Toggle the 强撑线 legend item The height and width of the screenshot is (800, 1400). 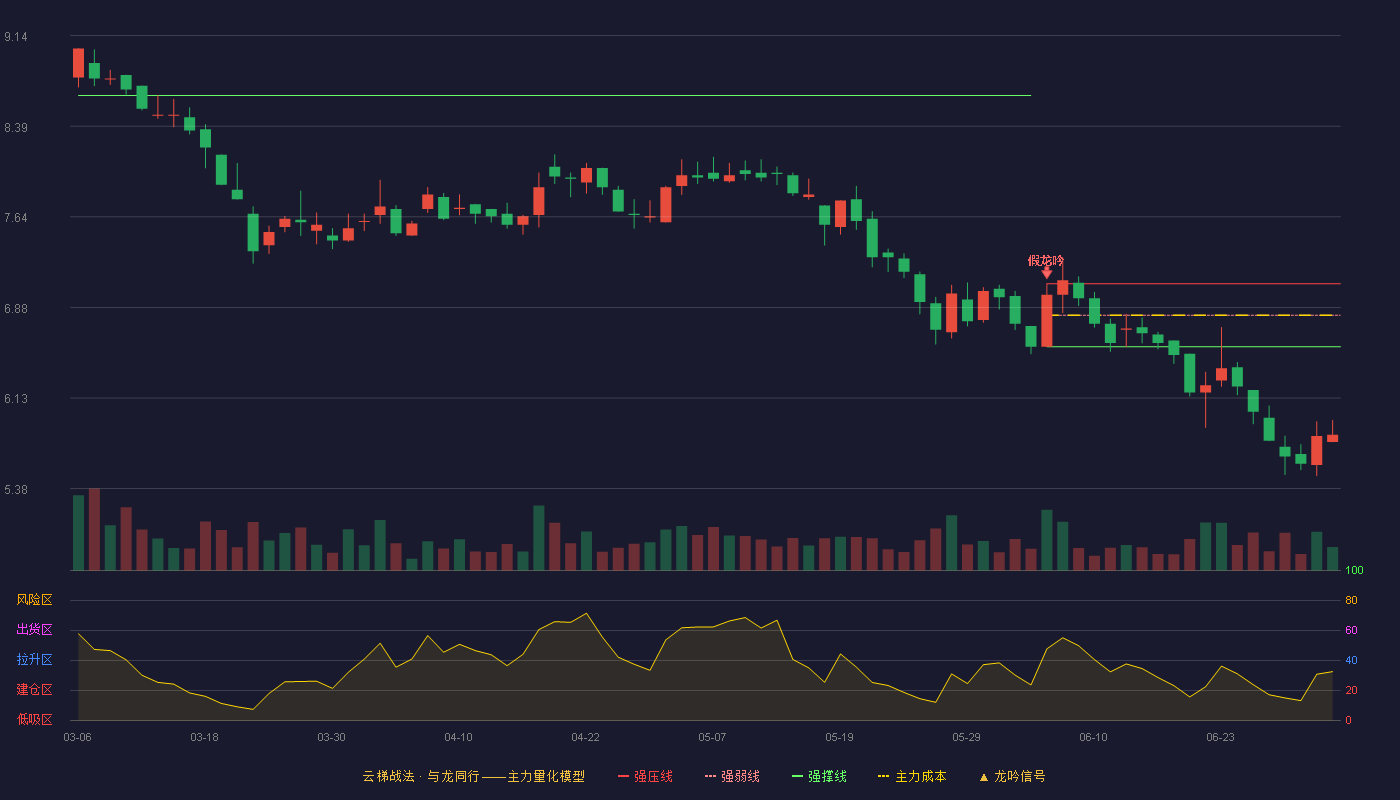[819, 776]
